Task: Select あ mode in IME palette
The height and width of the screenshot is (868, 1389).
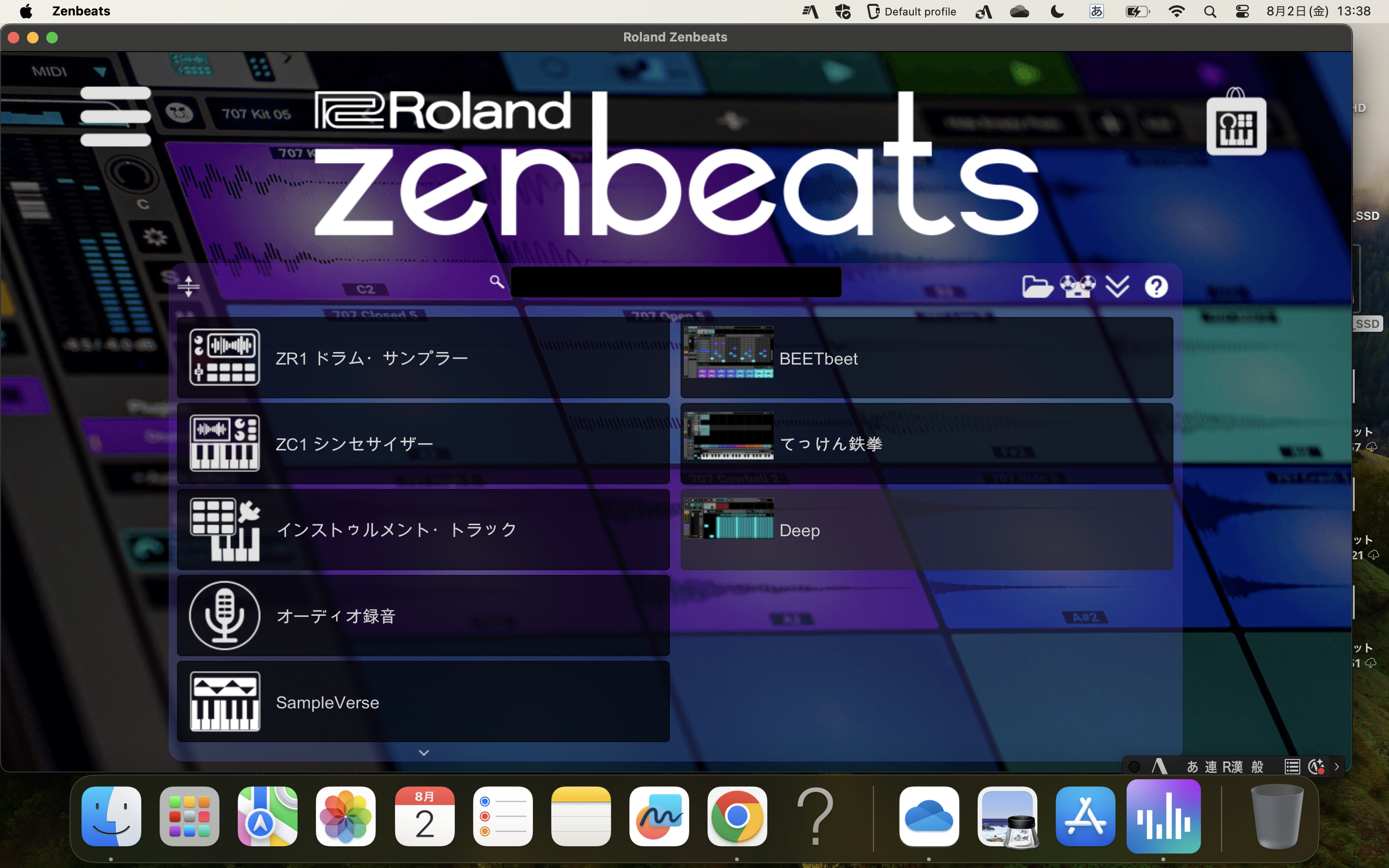Action: tap(1192, 766)
